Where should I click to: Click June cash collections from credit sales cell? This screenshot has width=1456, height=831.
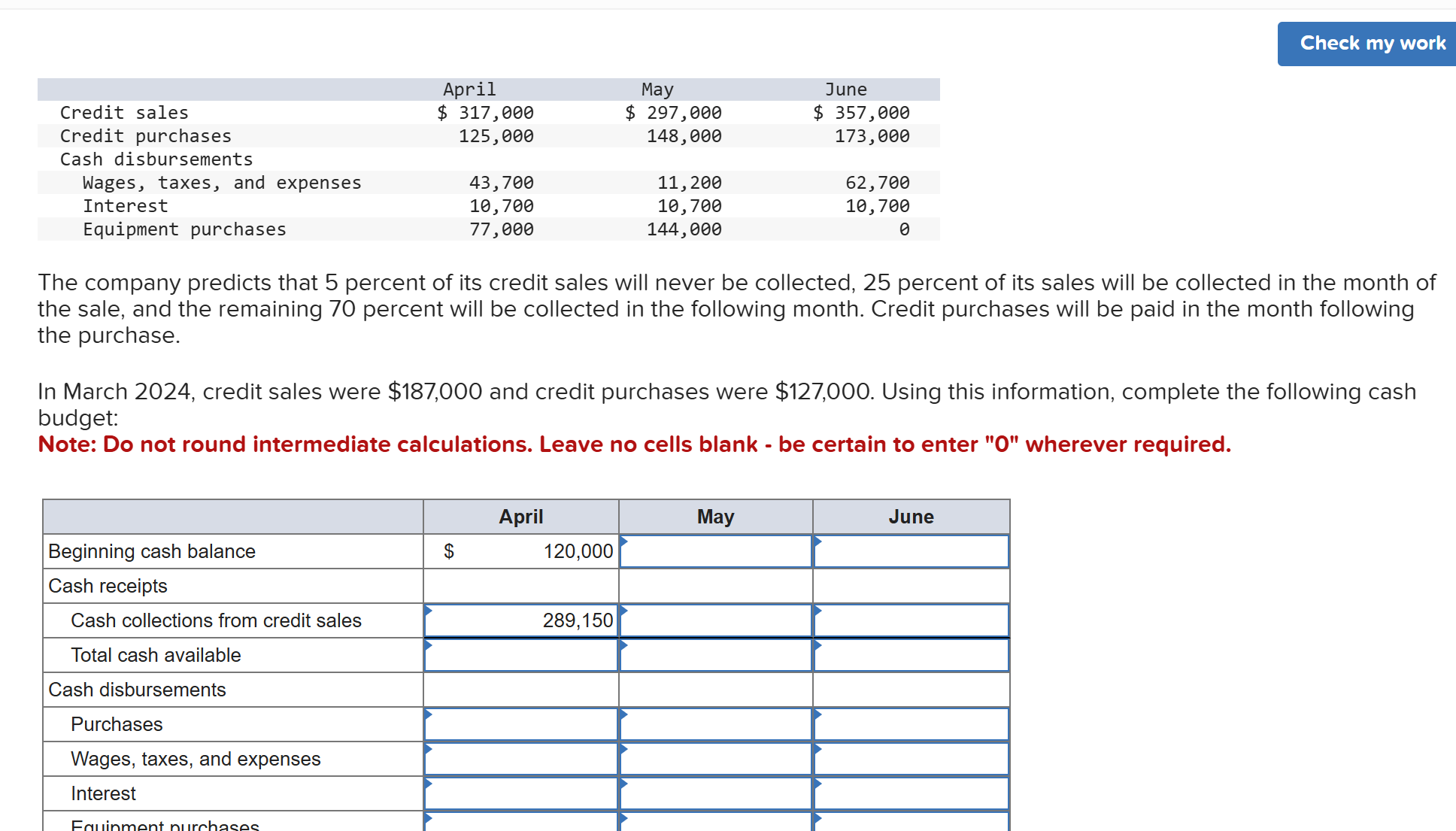pyautogui.click(x=911, y=620)
